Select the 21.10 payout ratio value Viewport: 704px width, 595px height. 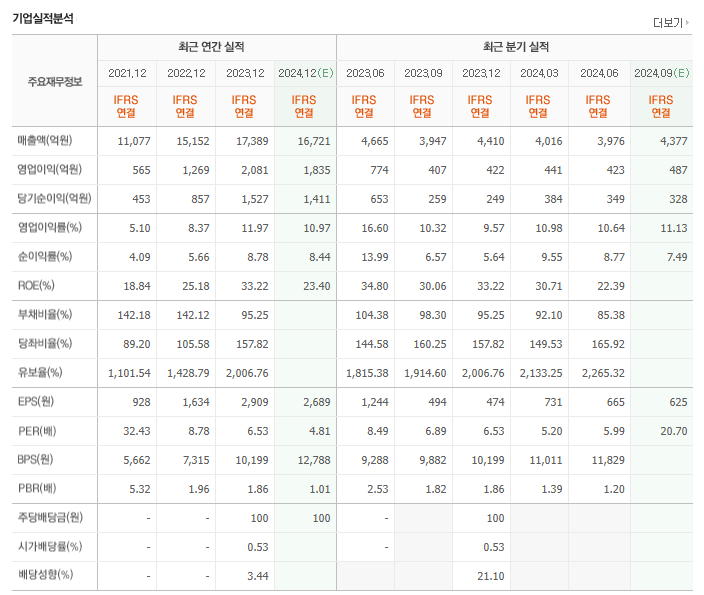point(491,576)
